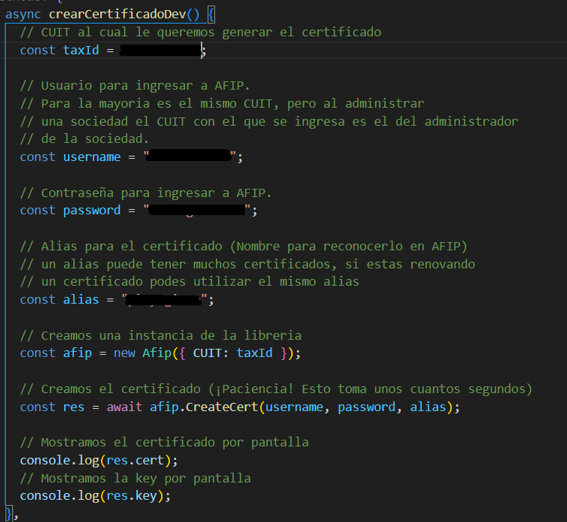
Task: Click the username argument inside CreateCert
Action: 294,407
